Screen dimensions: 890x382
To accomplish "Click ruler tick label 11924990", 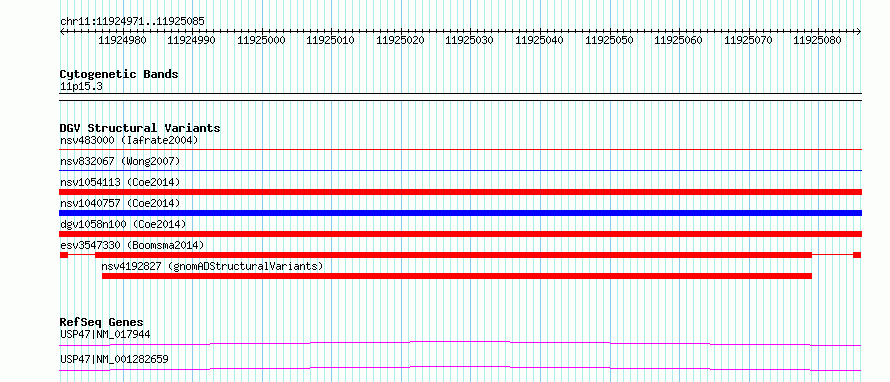I will 192,40.
